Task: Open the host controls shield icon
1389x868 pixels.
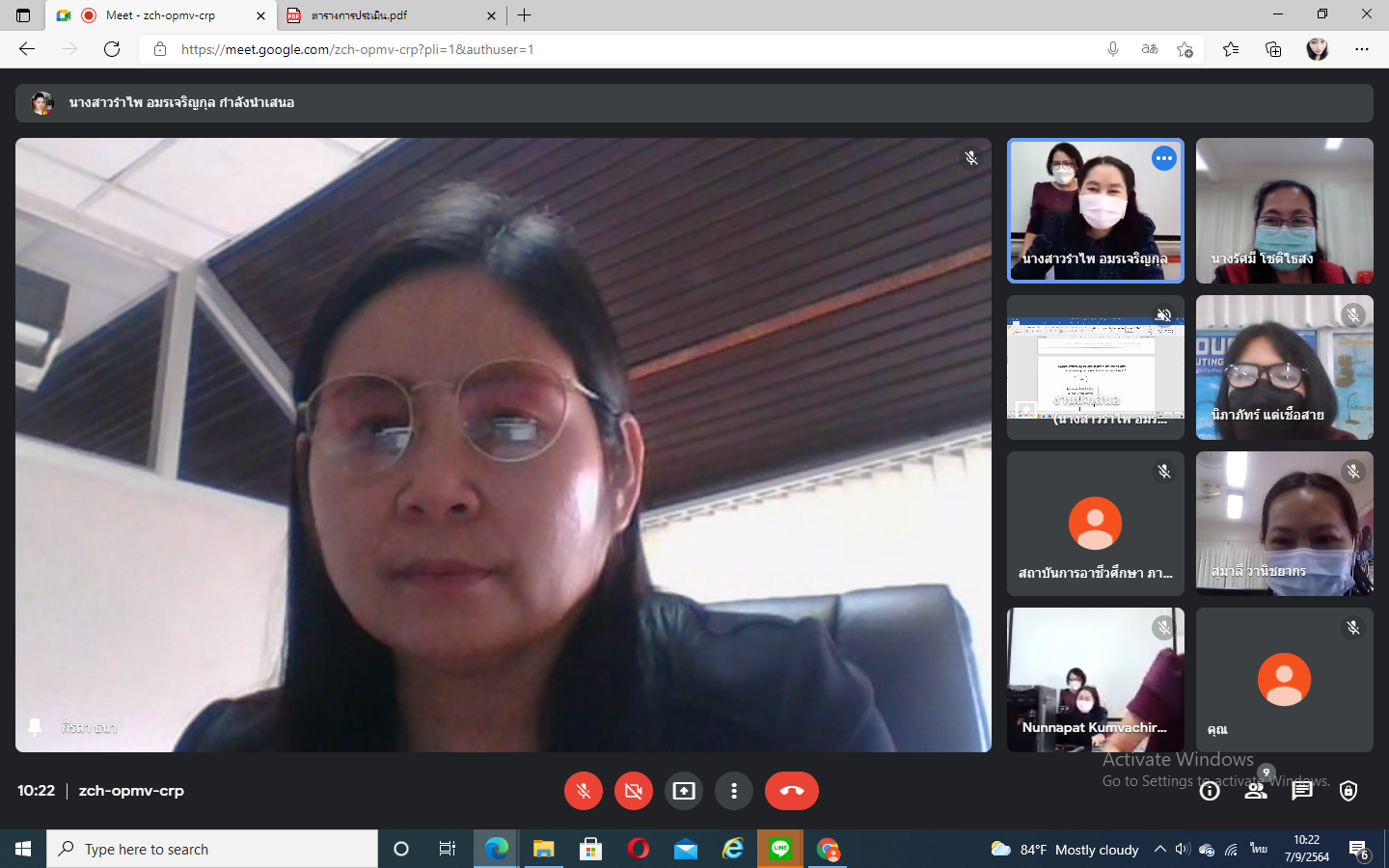Action: click(x=1348, y=791)
